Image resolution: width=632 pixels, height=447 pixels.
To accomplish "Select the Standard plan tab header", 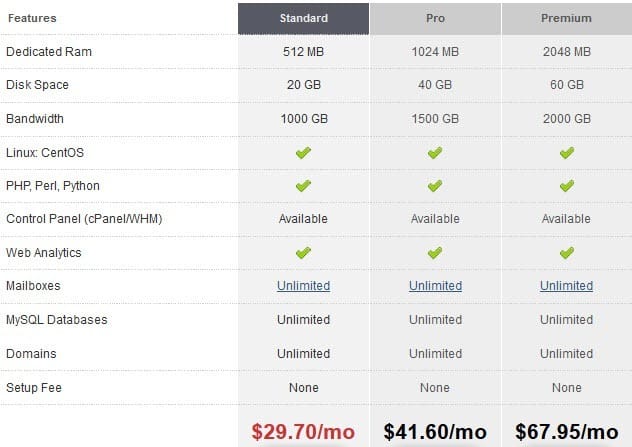I will click(x=304, y=19).
